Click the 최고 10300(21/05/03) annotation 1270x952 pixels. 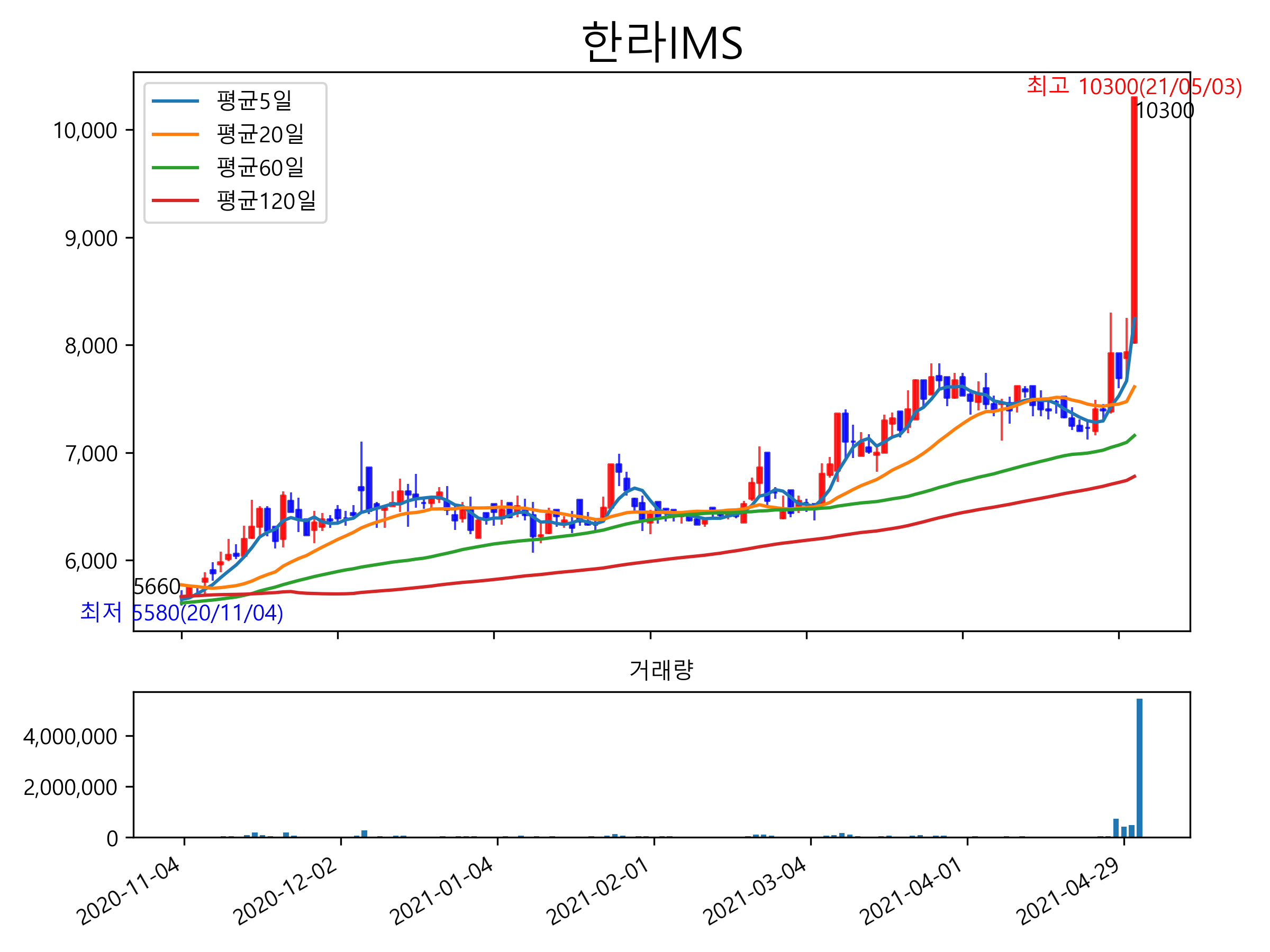1134,87
